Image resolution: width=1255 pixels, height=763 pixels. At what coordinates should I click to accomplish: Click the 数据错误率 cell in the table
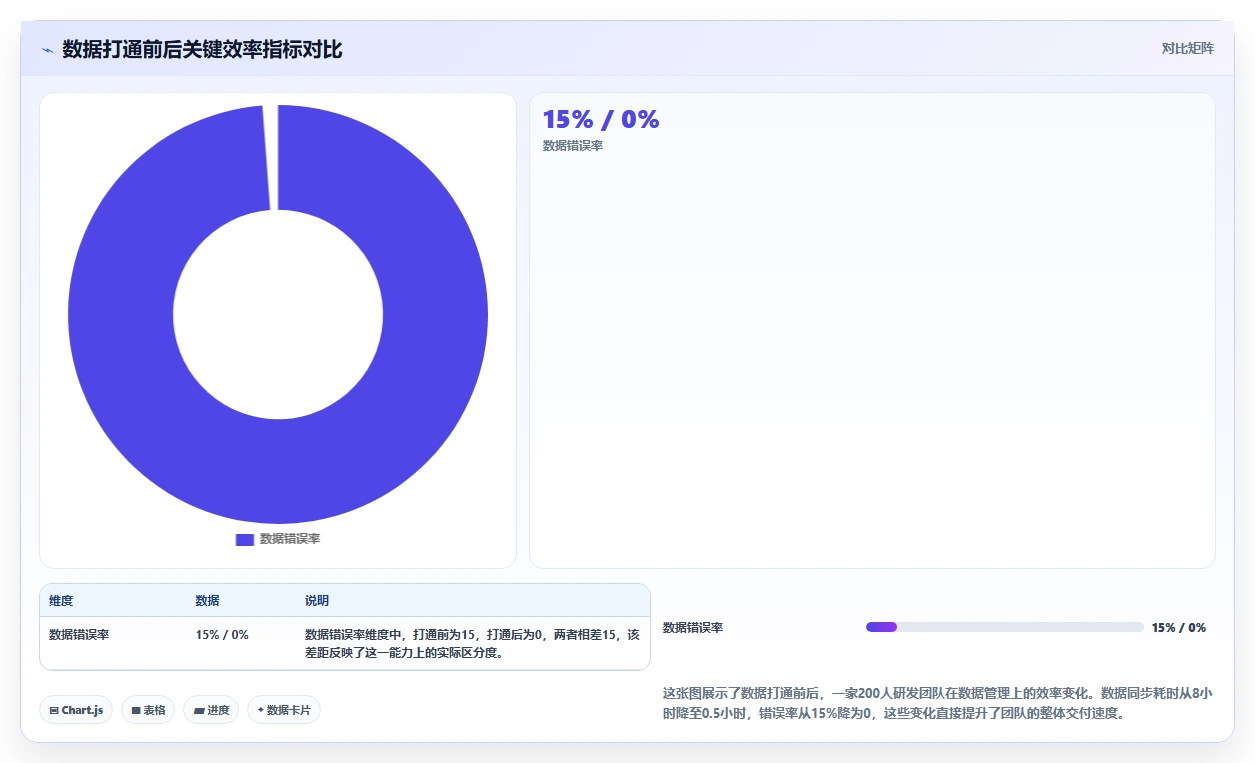point(79,635)
